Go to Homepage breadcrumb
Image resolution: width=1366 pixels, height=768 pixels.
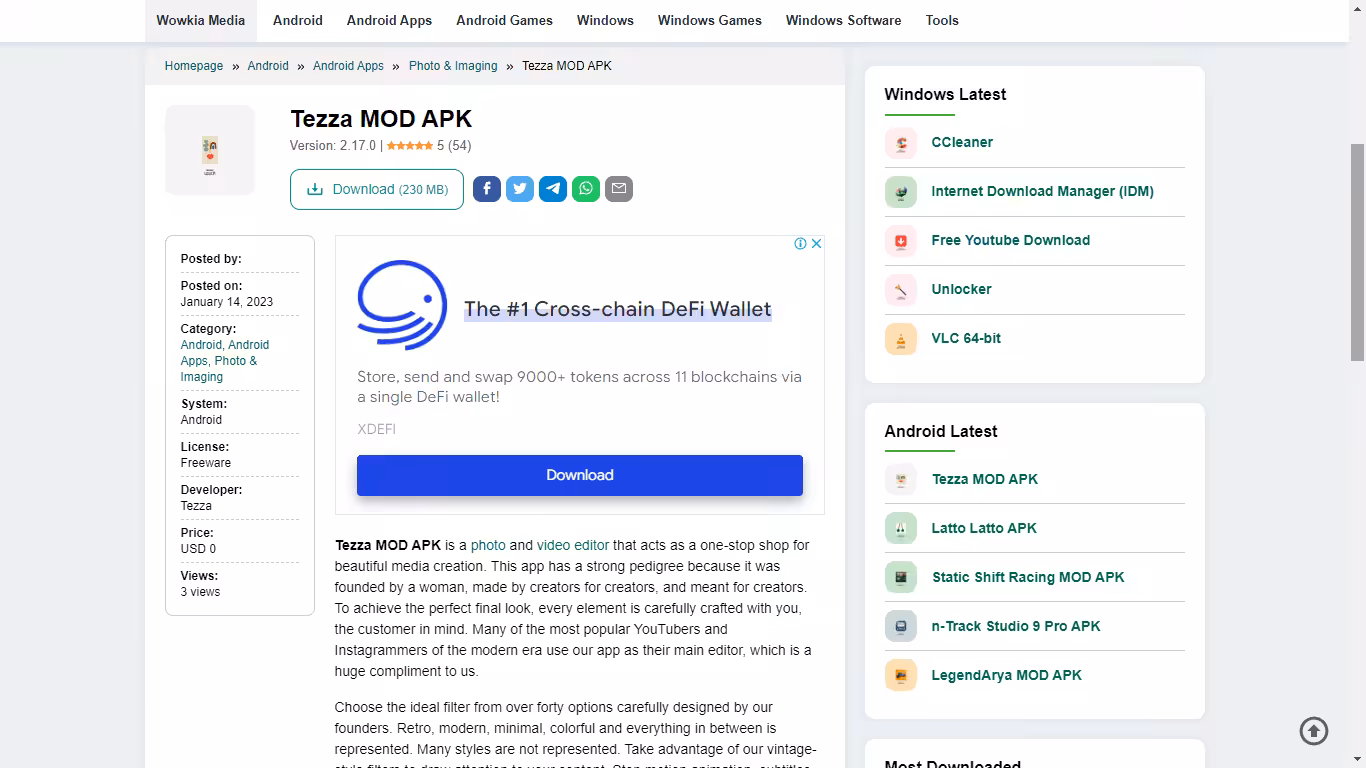pos(194,66)
